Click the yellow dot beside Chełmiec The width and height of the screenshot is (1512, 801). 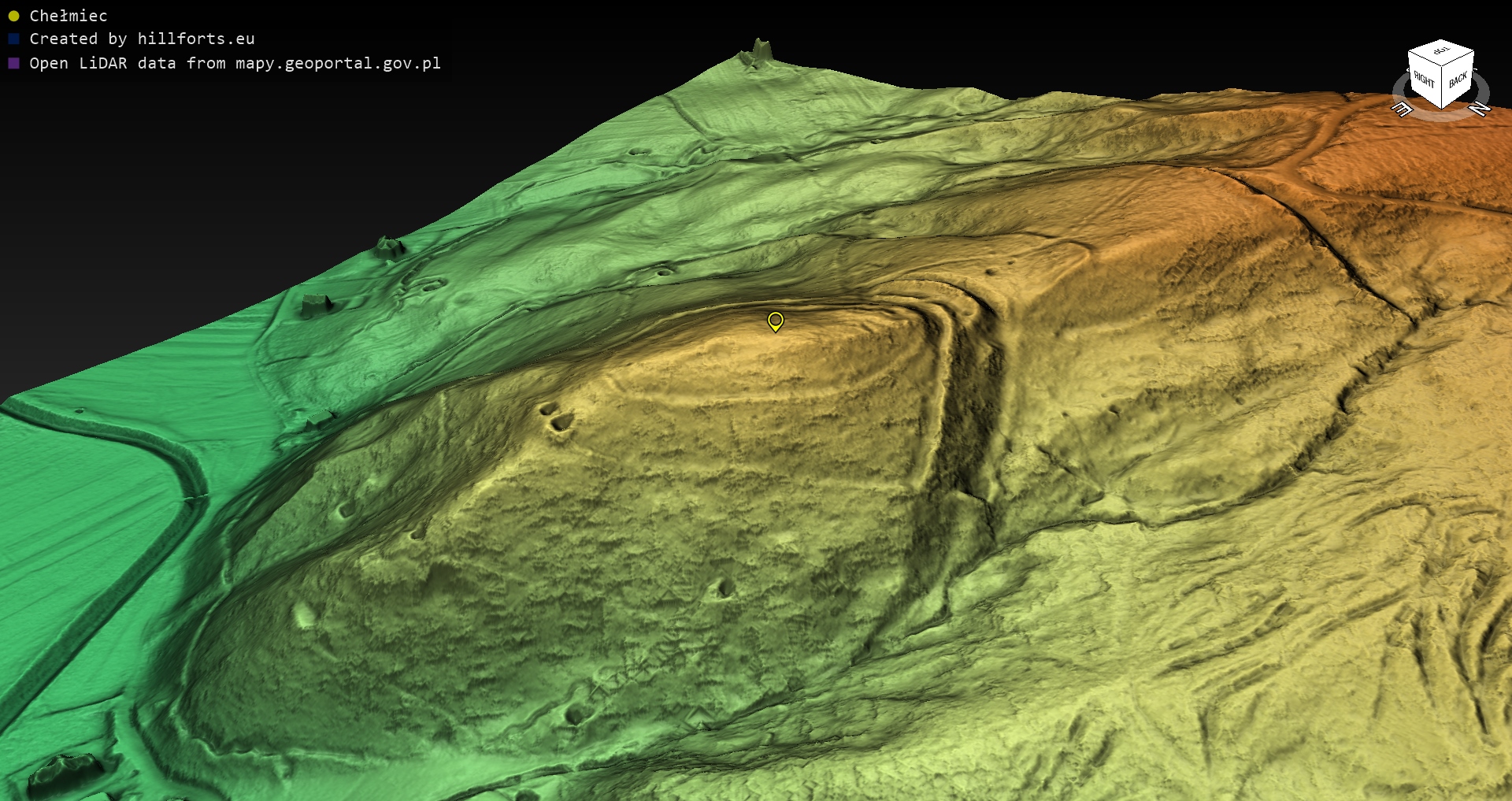point(13,16)
